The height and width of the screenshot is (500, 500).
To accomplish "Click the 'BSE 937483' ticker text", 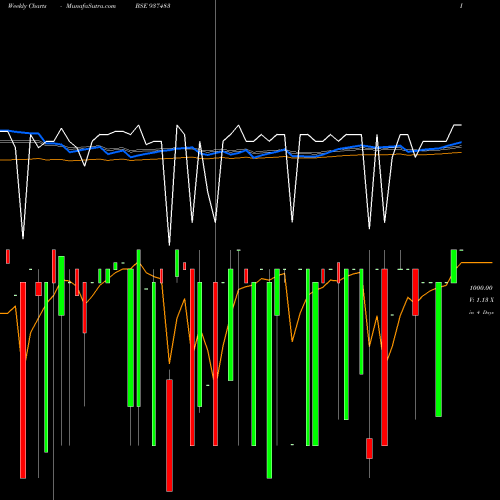I will click(x=153, y=6).
